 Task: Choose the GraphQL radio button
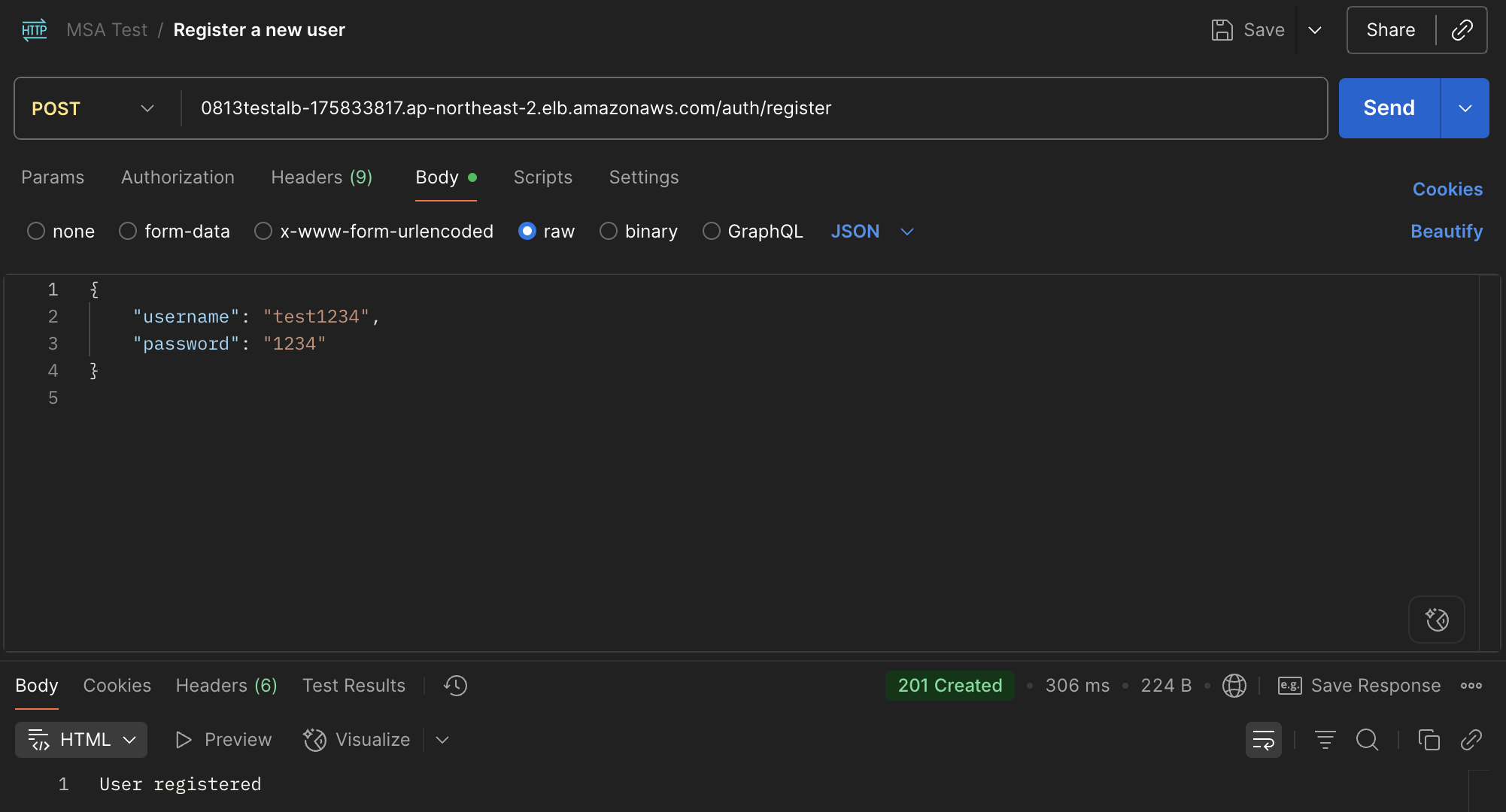(711, 231)
